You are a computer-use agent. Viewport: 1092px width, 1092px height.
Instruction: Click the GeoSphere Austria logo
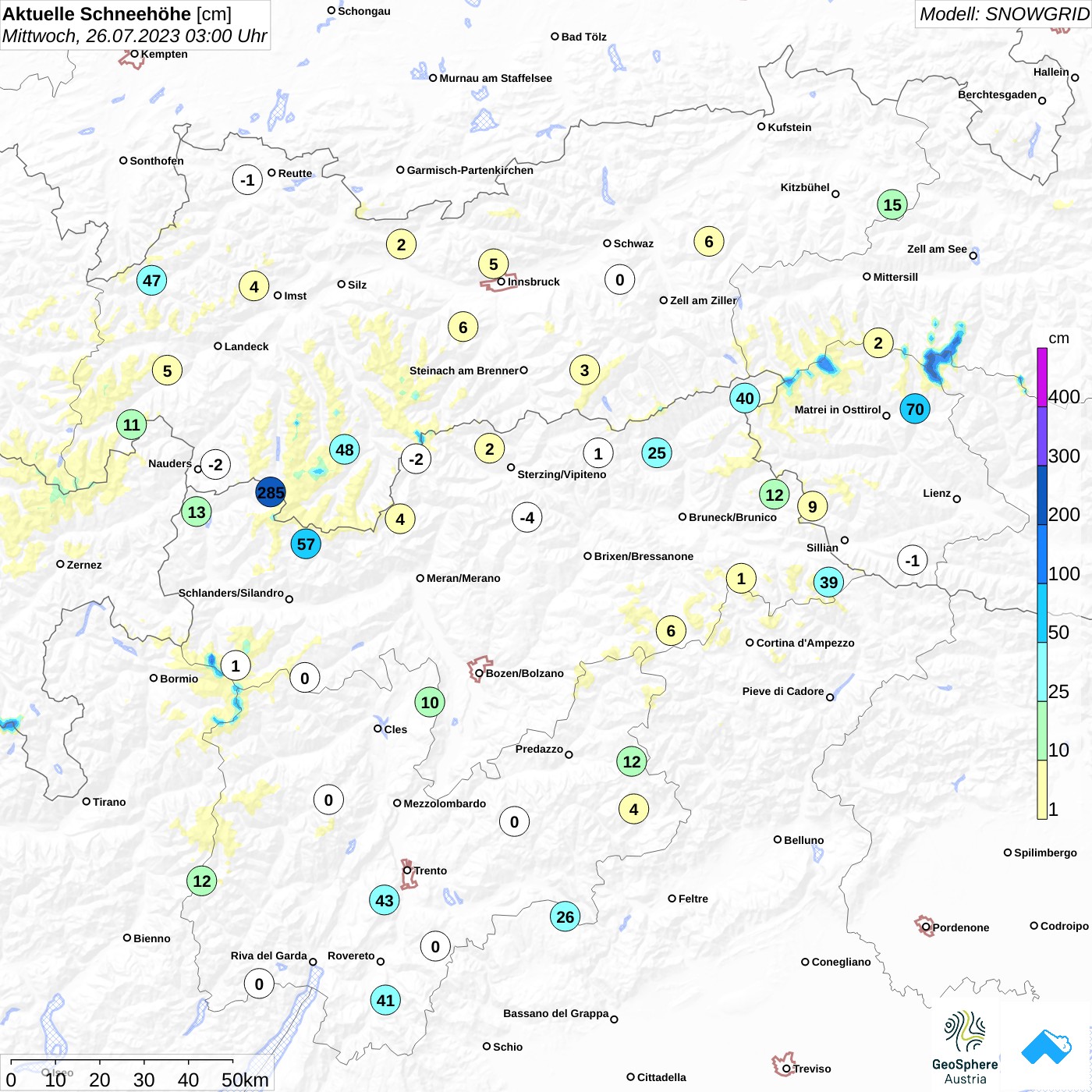point(965,1048)
